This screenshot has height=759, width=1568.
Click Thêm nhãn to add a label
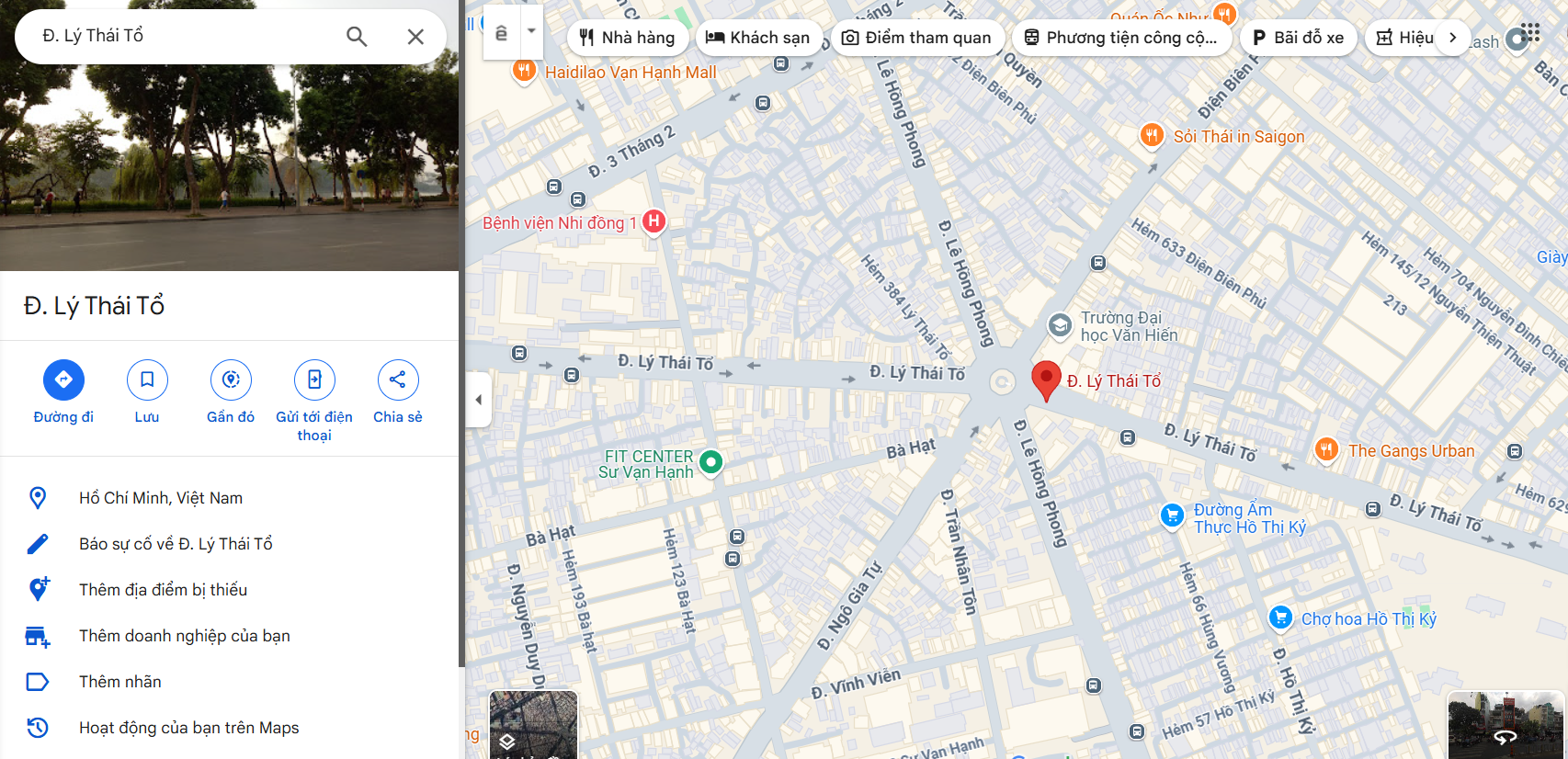coord(229,682)
